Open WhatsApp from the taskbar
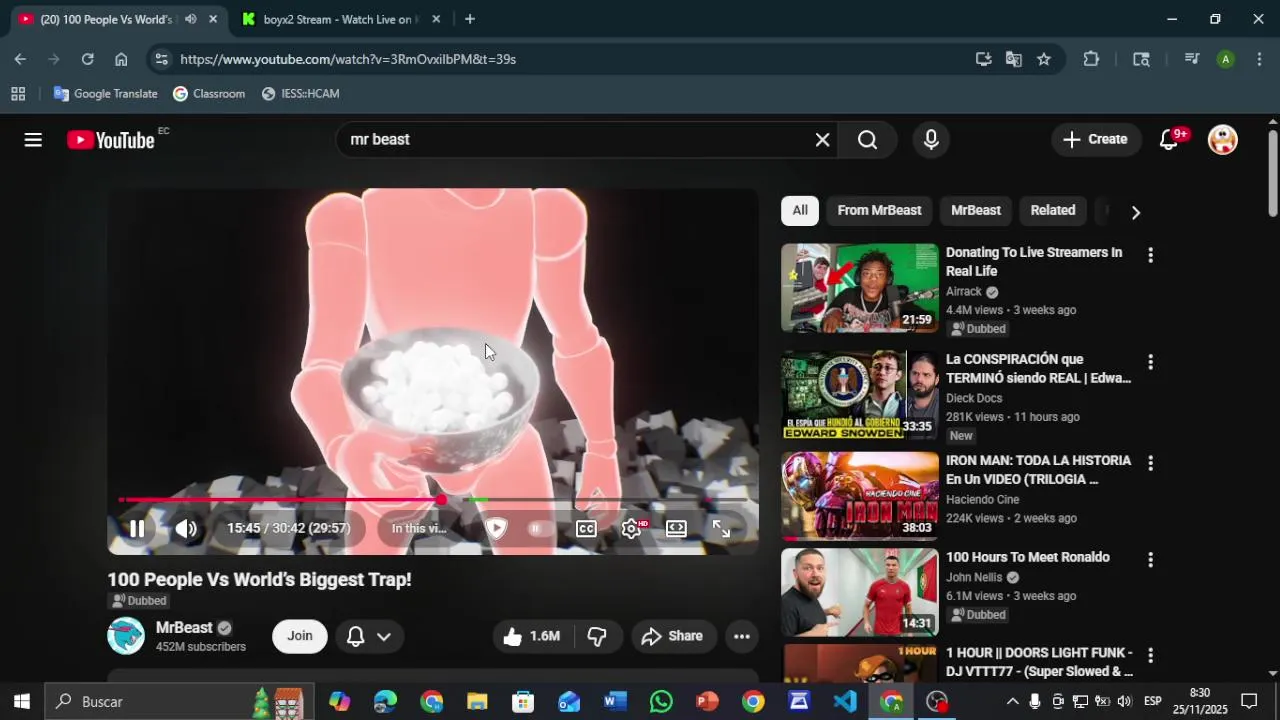The height and width of the screenshot is (720, 1280). pyautogui.click(x=661, y=702)
